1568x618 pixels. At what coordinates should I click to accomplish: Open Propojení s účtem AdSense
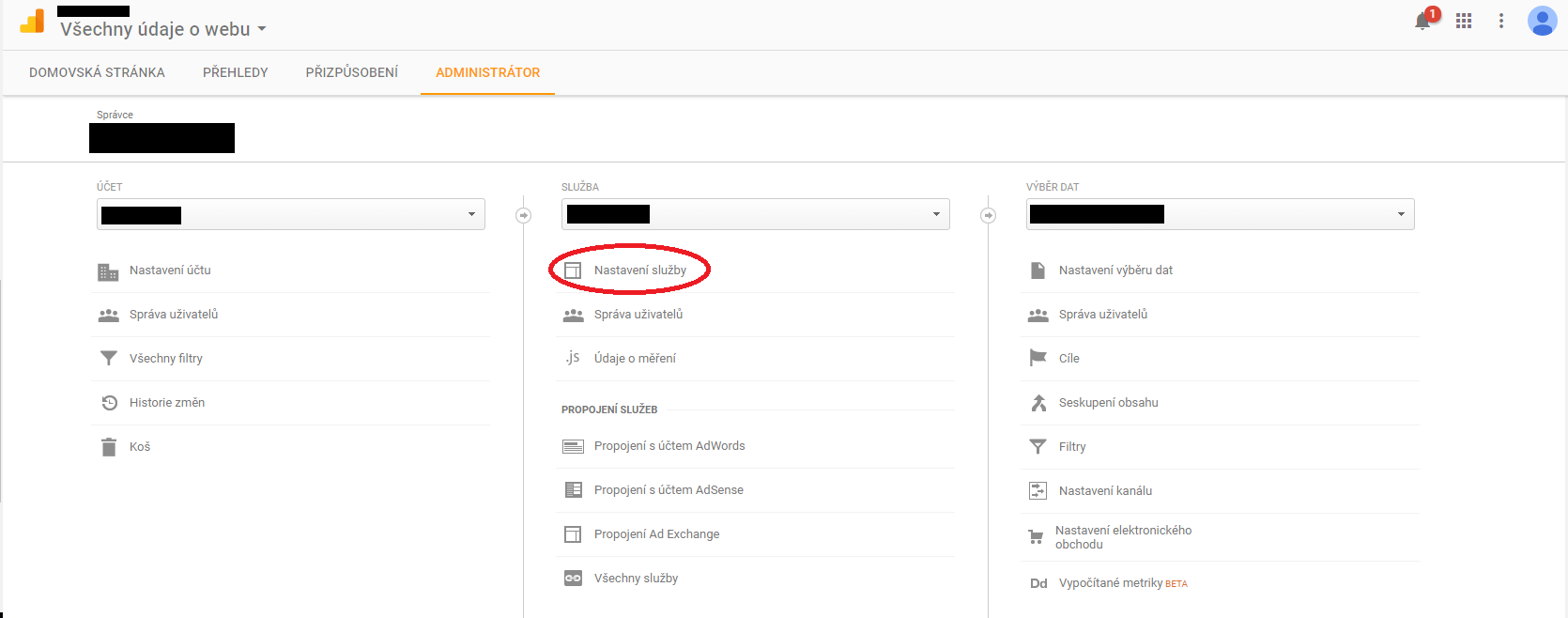coord(669,490)
